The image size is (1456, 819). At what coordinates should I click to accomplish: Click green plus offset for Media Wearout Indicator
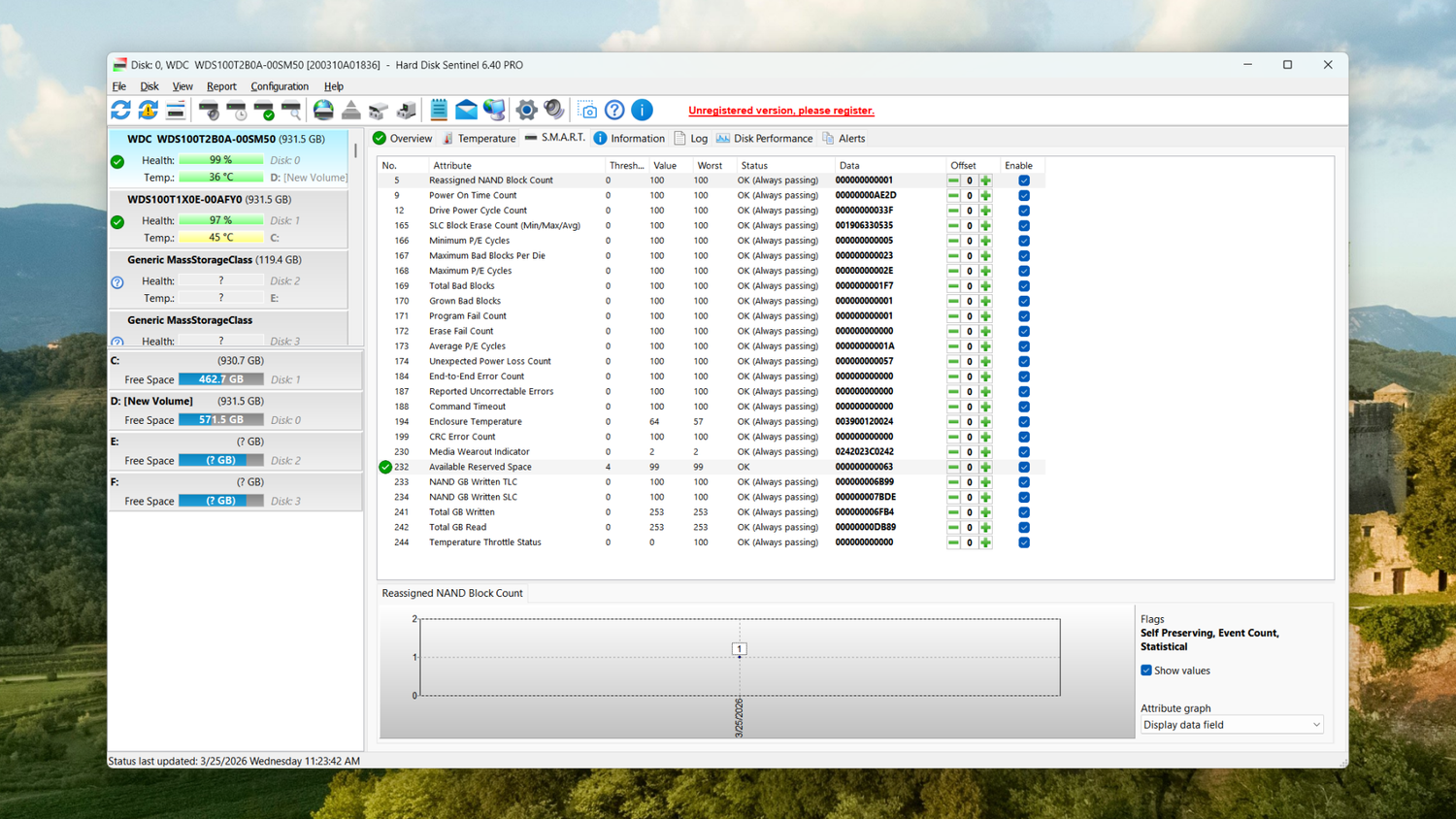(x=985, y=452)
